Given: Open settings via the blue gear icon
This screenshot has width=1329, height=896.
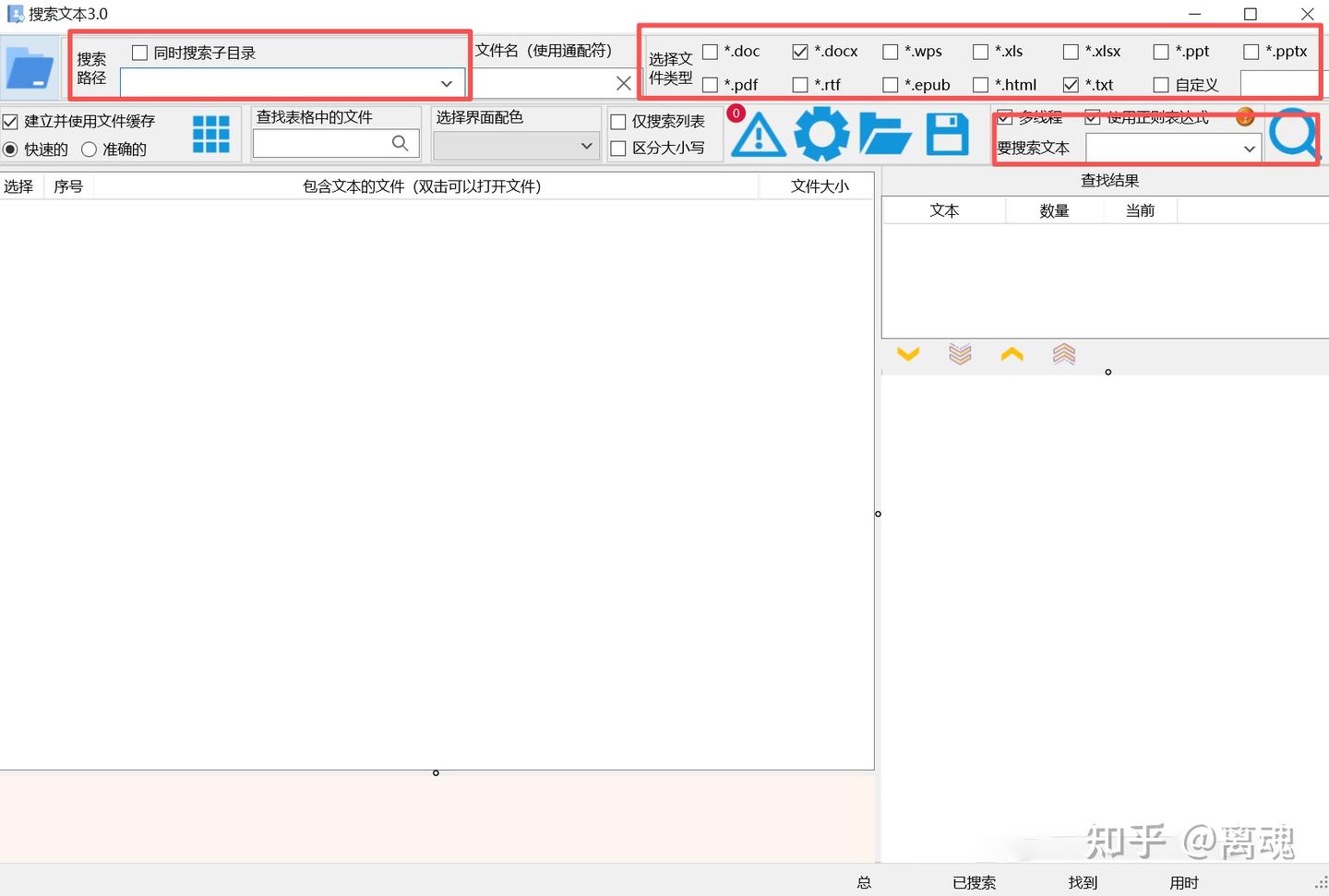Looking at the screenshot, I should (x=821, y=134).
